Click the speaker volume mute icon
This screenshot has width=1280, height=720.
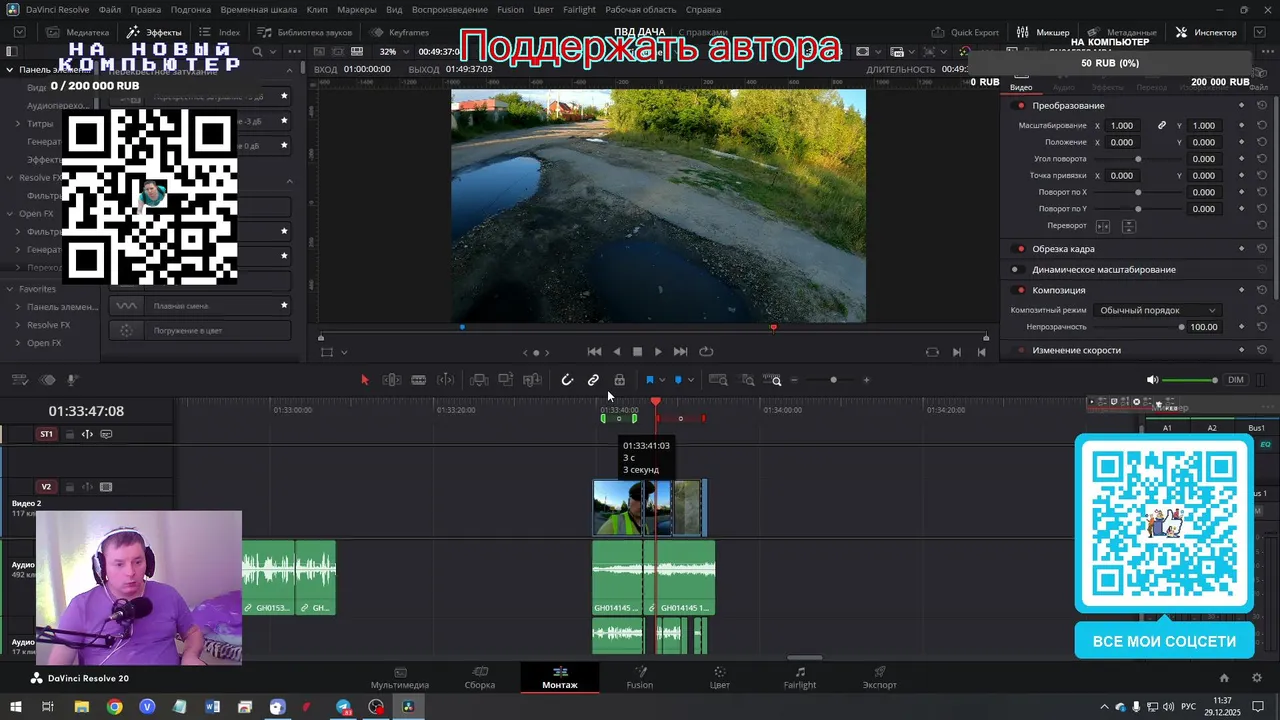tap(1152, 380)
